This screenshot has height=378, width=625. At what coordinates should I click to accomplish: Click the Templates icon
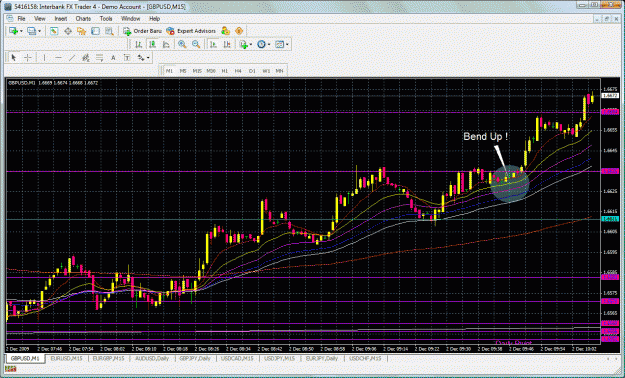279,44
